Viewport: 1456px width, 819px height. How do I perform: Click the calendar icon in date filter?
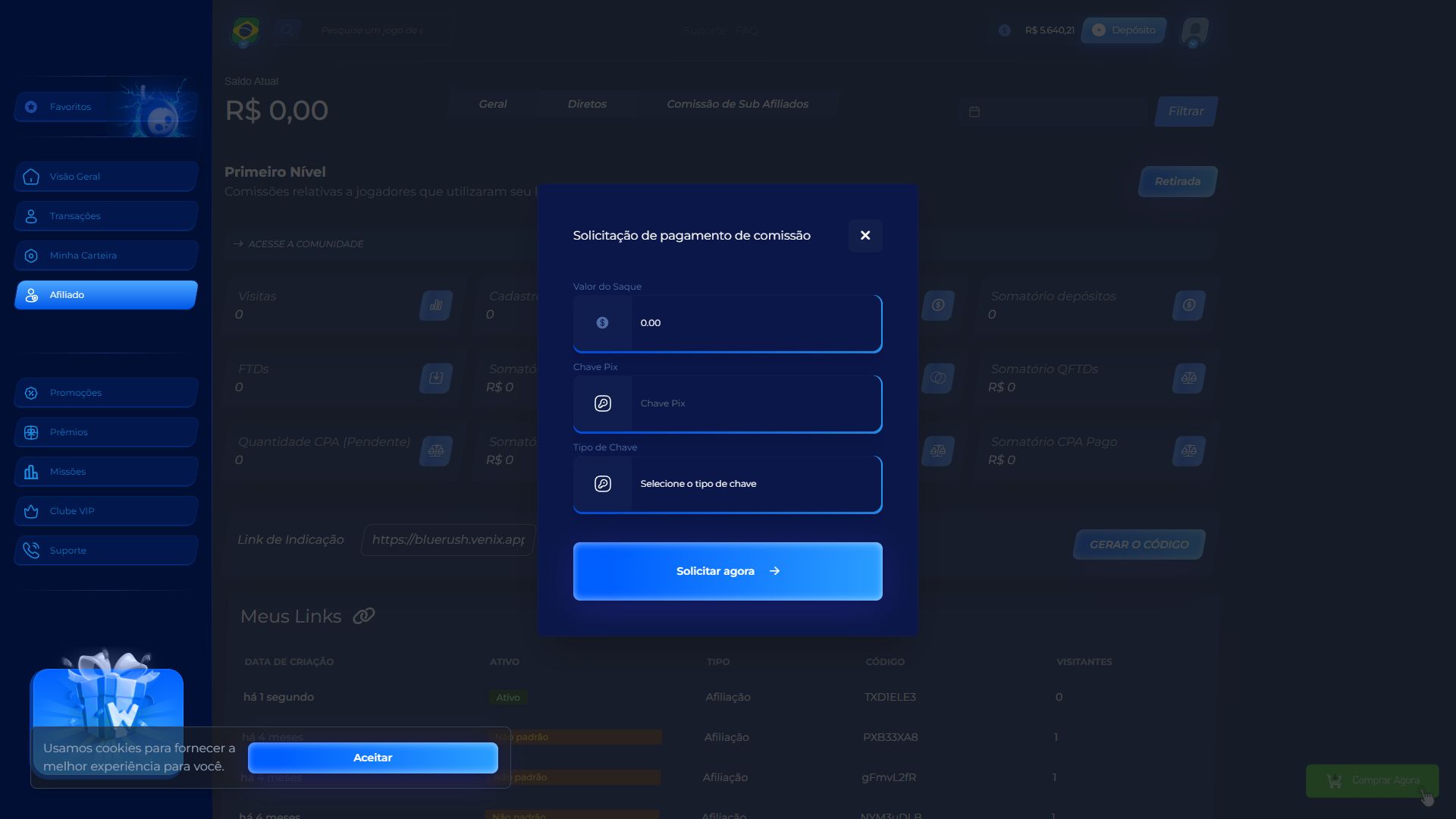(974, 111)
